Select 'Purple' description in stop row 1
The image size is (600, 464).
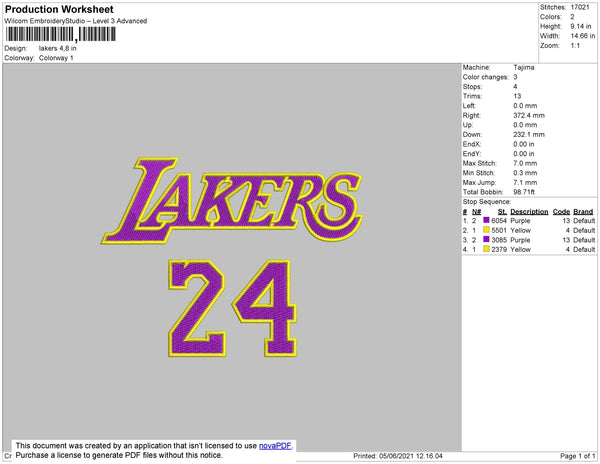pos(520,221)
